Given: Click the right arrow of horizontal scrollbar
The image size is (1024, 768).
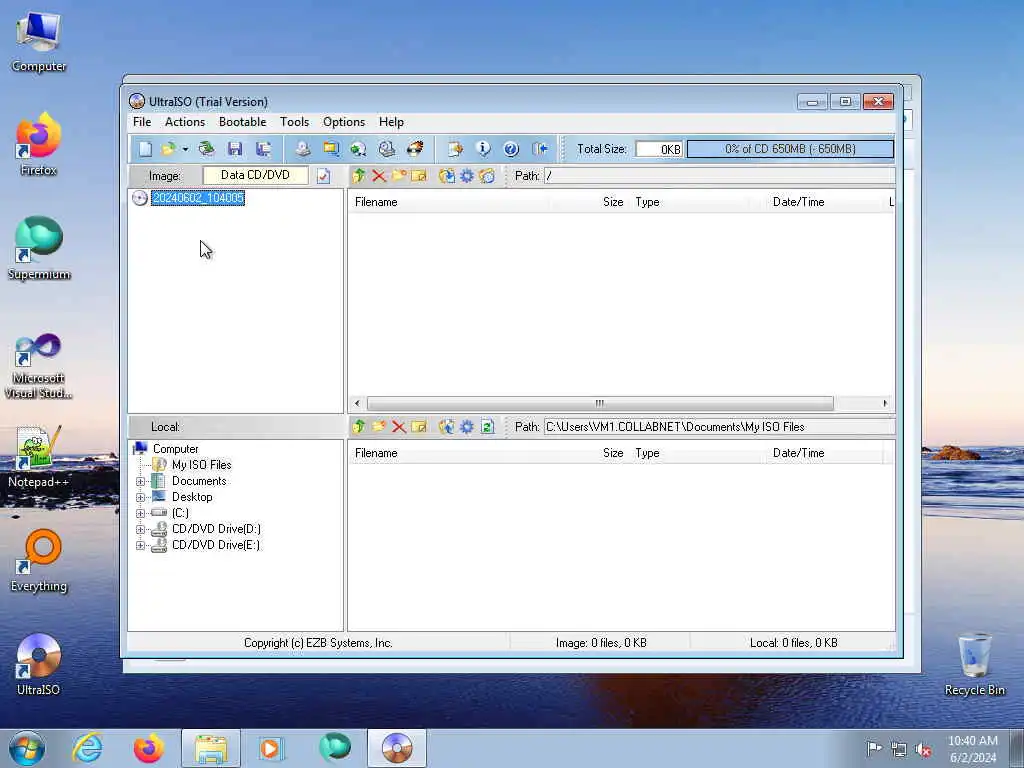Looking at the screenshot, I should click(x=885, y=403).
